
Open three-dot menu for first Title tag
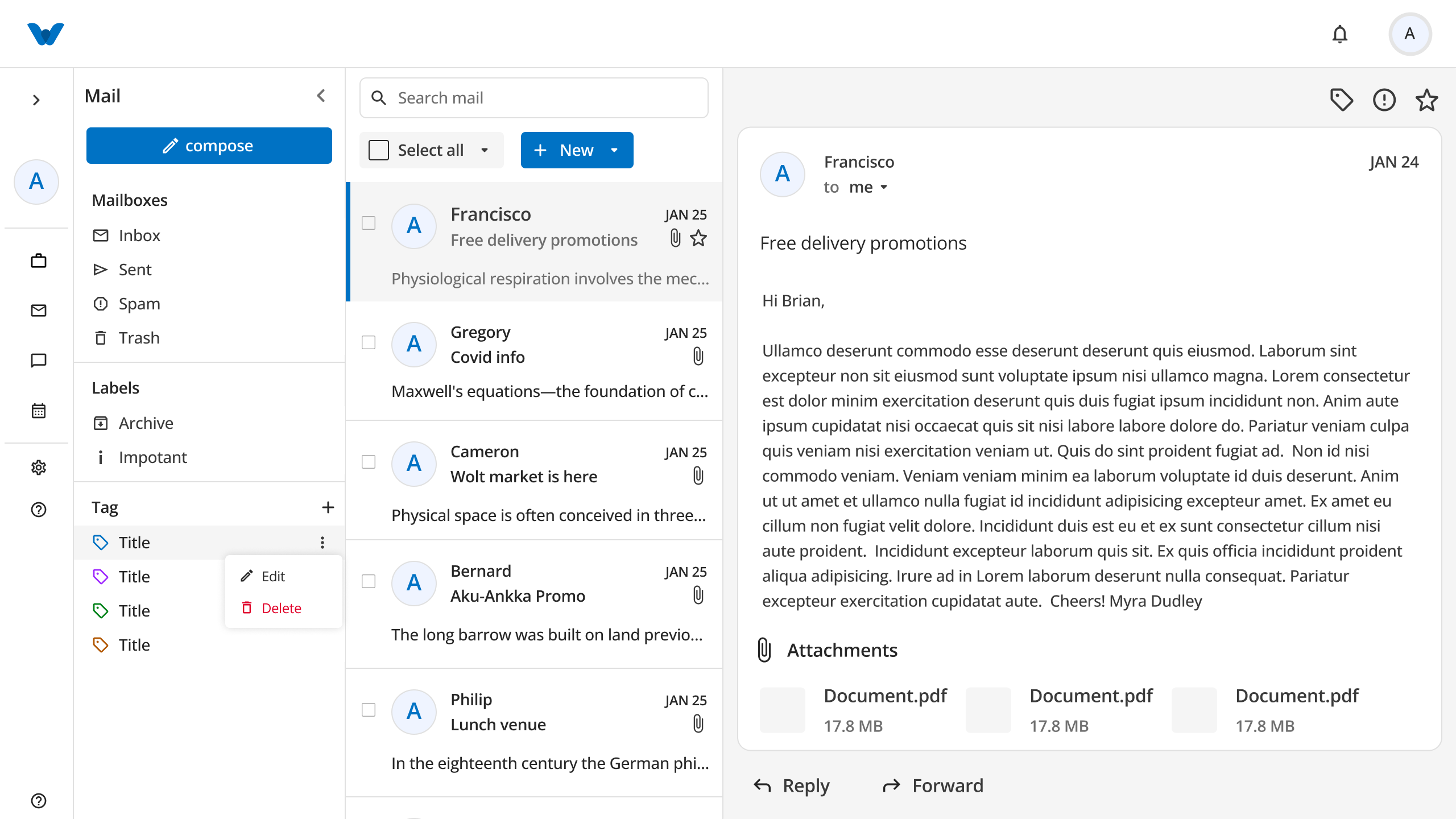point(322,543)
